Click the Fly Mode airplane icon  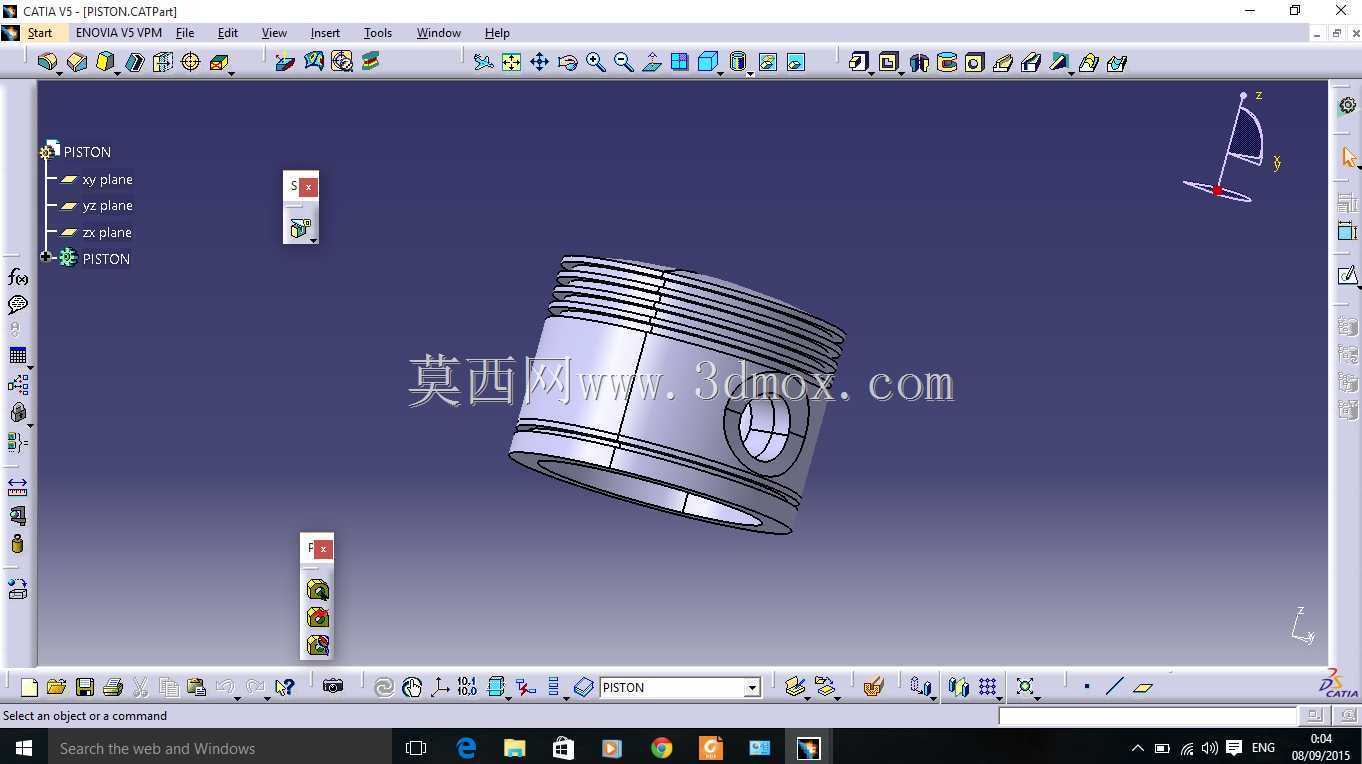[483, 62]
